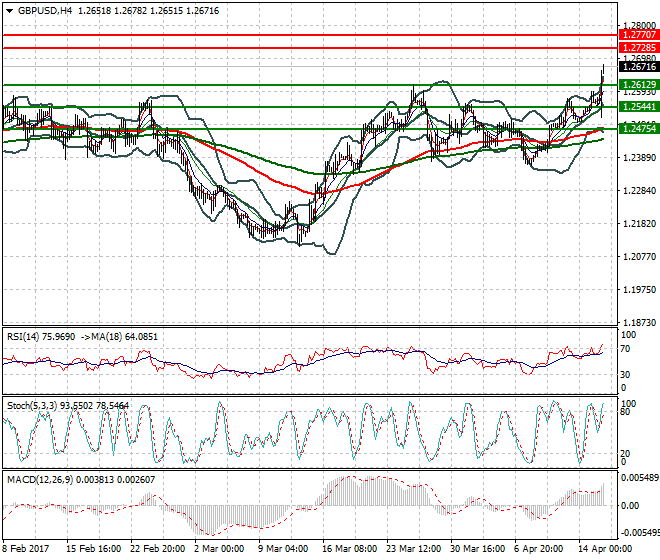Click the MACD scale value 0.005489
This screenshot has height=560, width=660.
[x=640, y=478]
